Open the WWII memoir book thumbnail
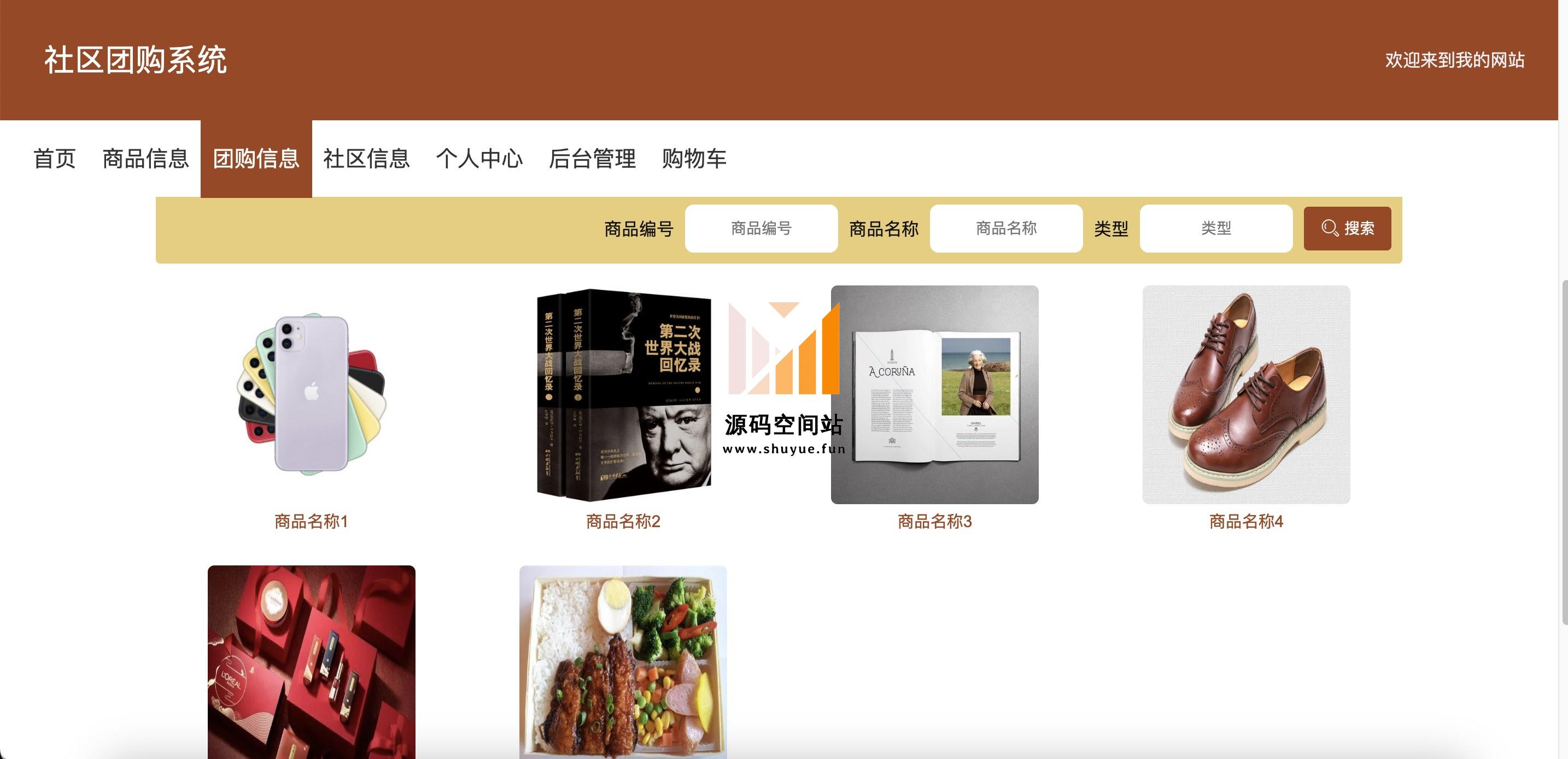1568x759 pixels. (623, 394)
